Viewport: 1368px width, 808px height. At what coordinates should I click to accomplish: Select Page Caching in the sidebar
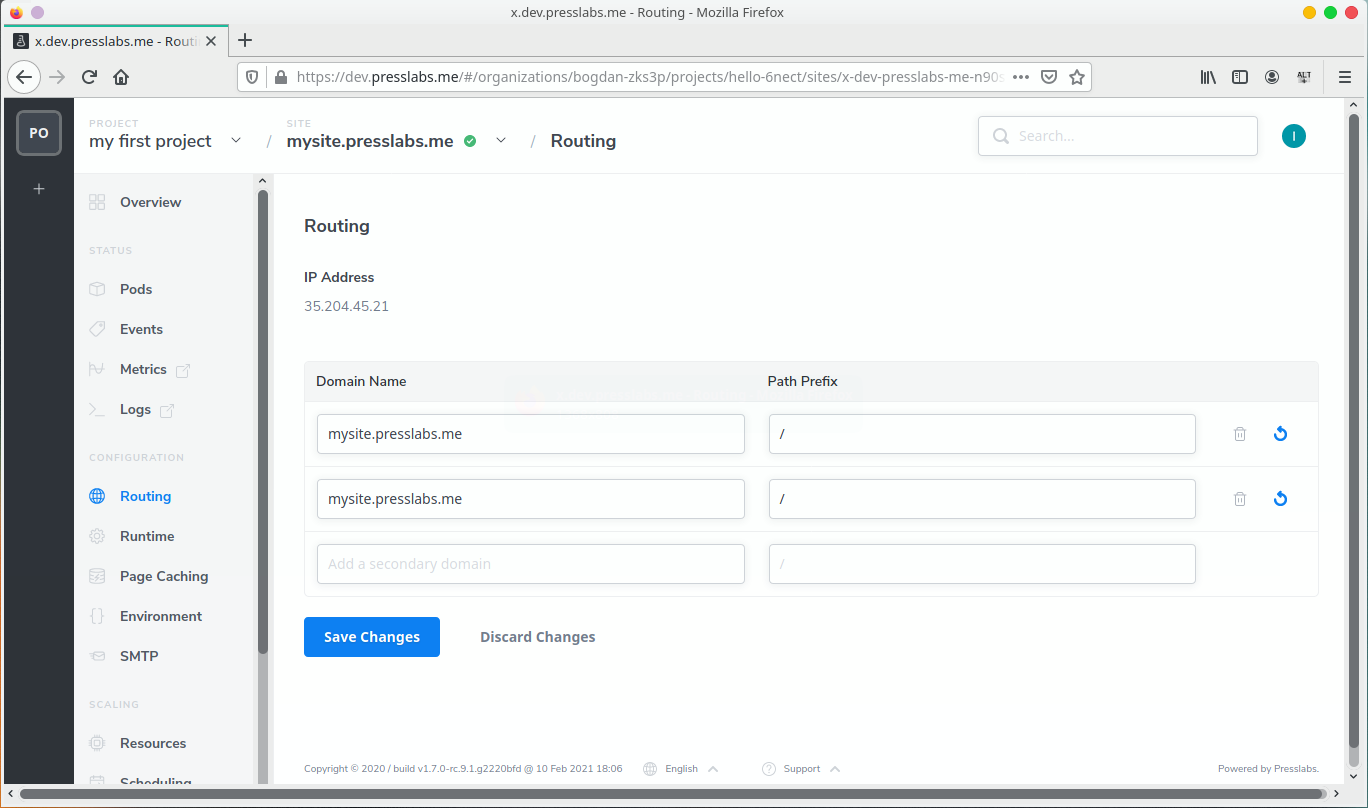(x=164, y=576)
